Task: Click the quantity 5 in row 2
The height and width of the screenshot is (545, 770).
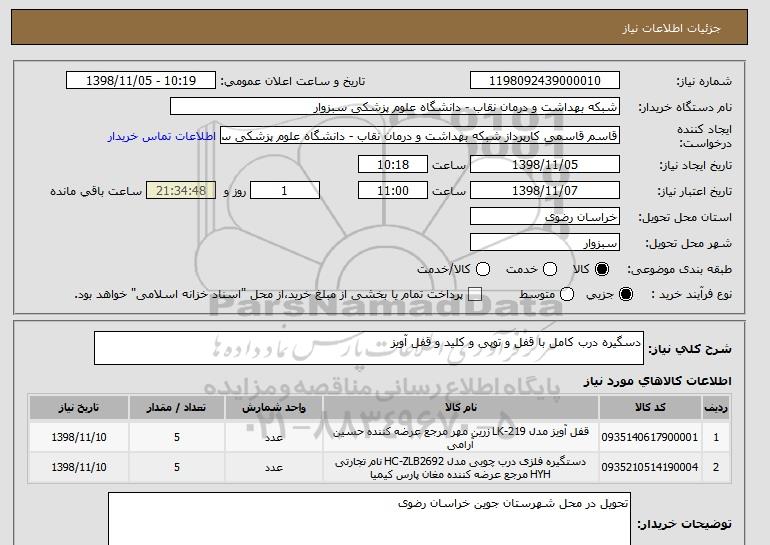Action: 177,467
